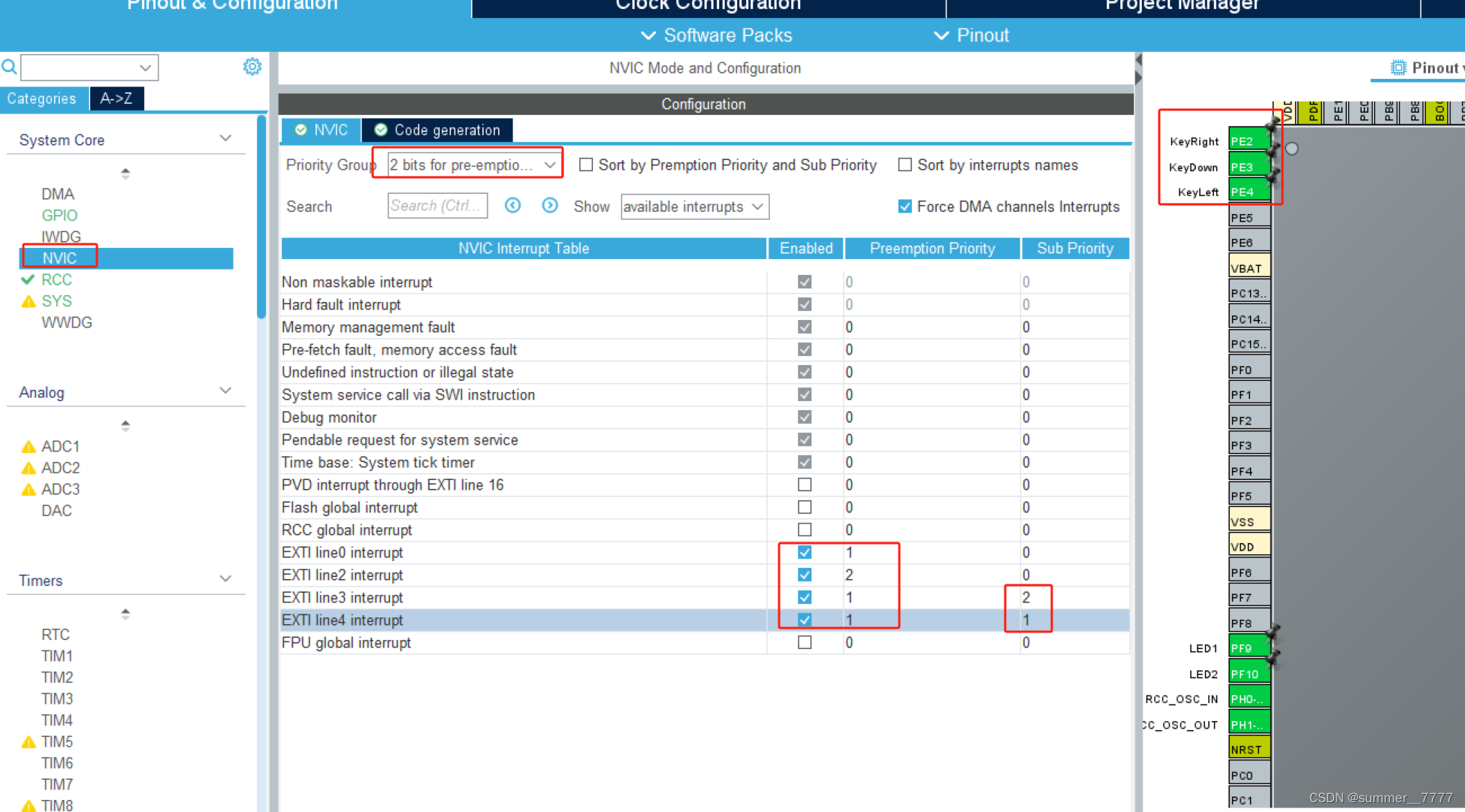1465x812 pixels.
Task: Open the category search combo box
Action: [x=89, y=68]
